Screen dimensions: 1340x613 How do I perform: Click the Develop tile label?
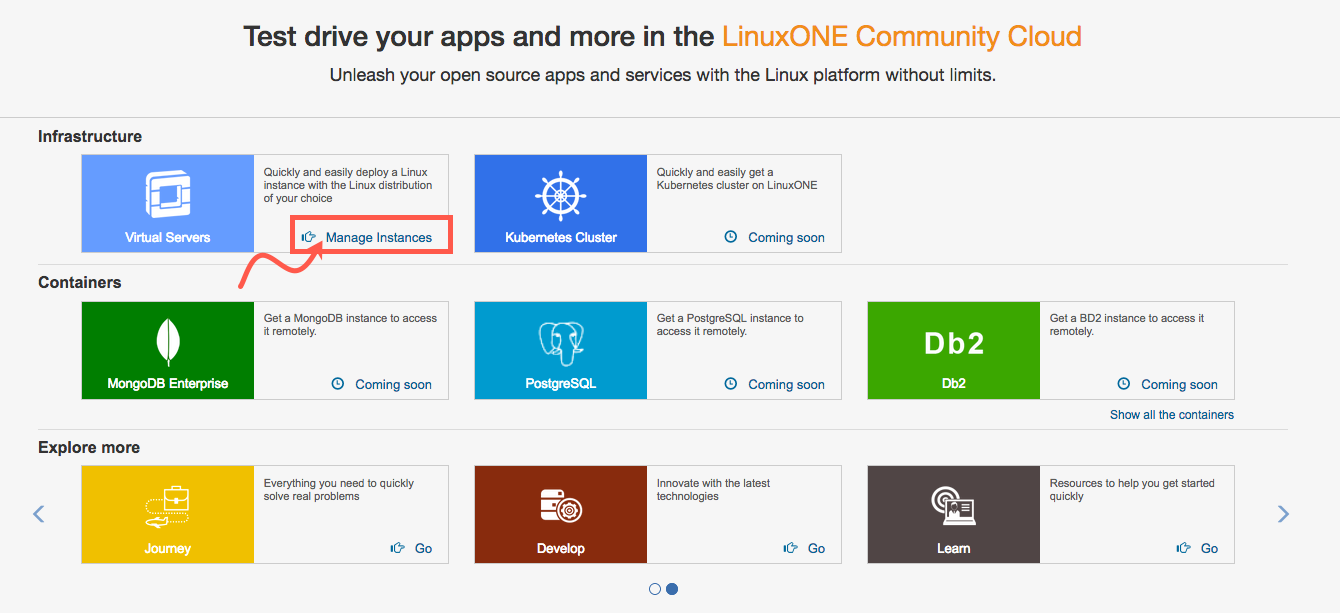coord(561,548)
